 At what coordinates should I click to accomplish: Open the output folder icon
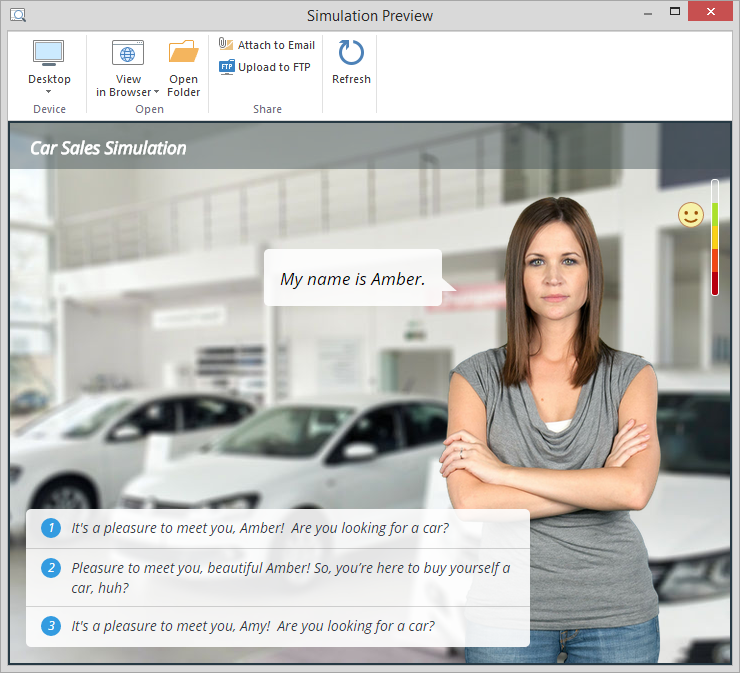click(184, 53)
